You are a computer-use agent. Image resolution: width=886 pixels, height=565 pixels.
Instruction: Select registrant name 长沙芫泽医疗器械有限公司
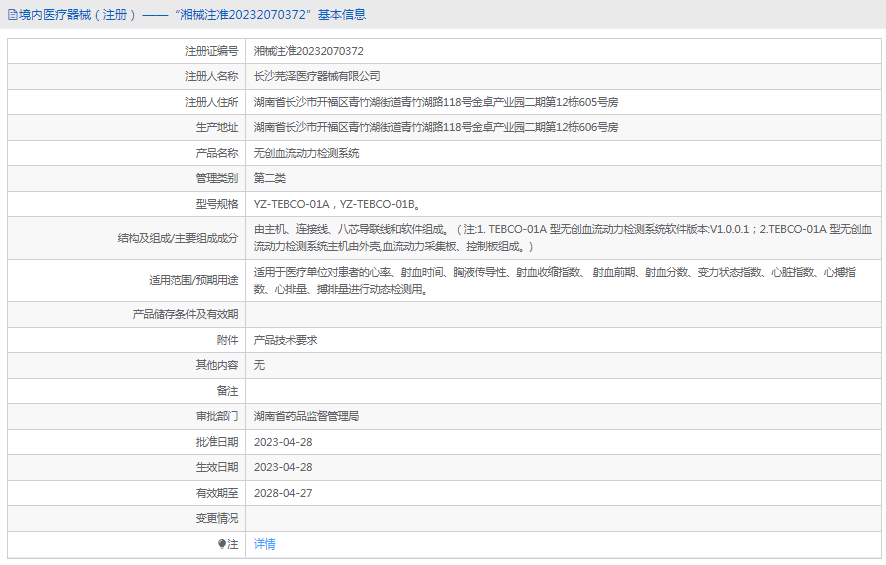tap(317, 76)
